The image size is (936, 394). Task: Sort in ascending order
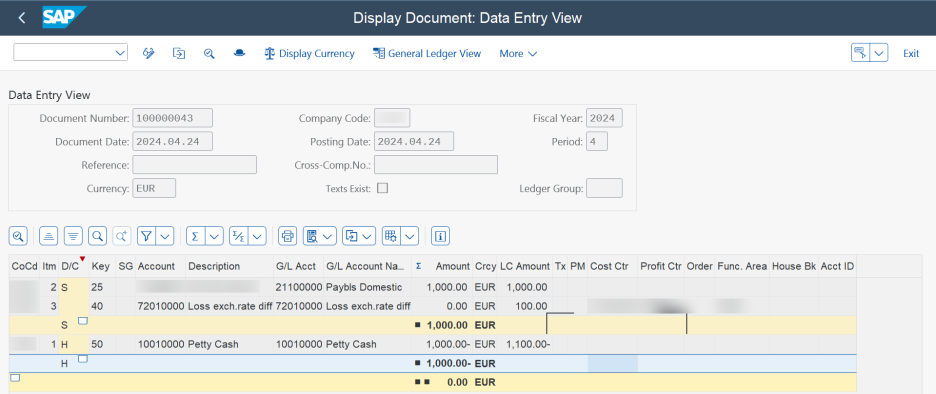pyautogui.click(x=48, y=236)
